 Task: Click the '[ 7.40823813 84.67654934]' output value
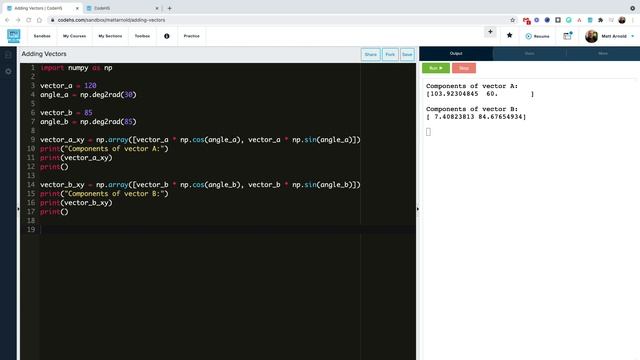coord(476,117)
